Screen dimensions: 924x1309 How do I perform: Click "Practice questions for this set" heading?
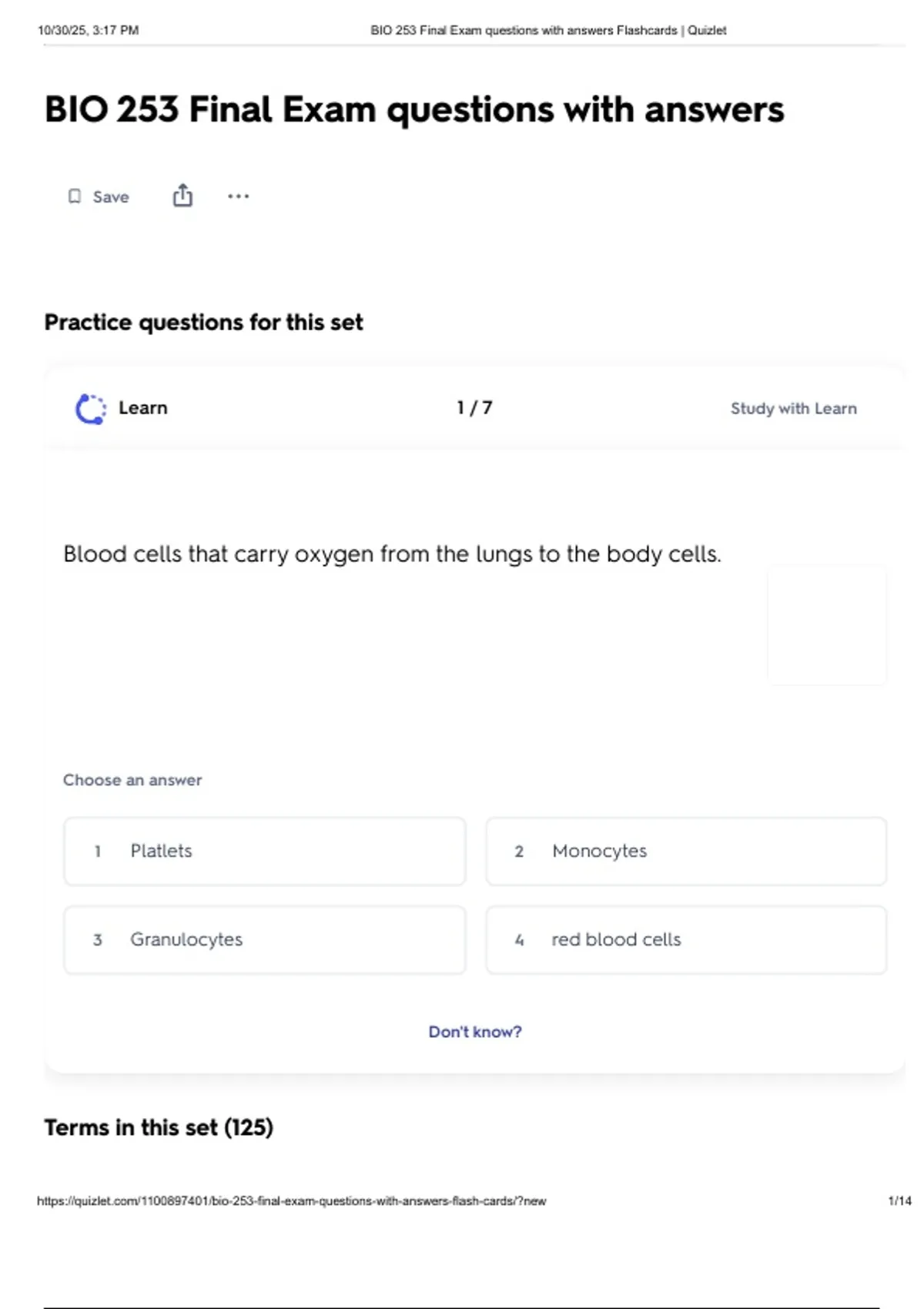point(203,322)
